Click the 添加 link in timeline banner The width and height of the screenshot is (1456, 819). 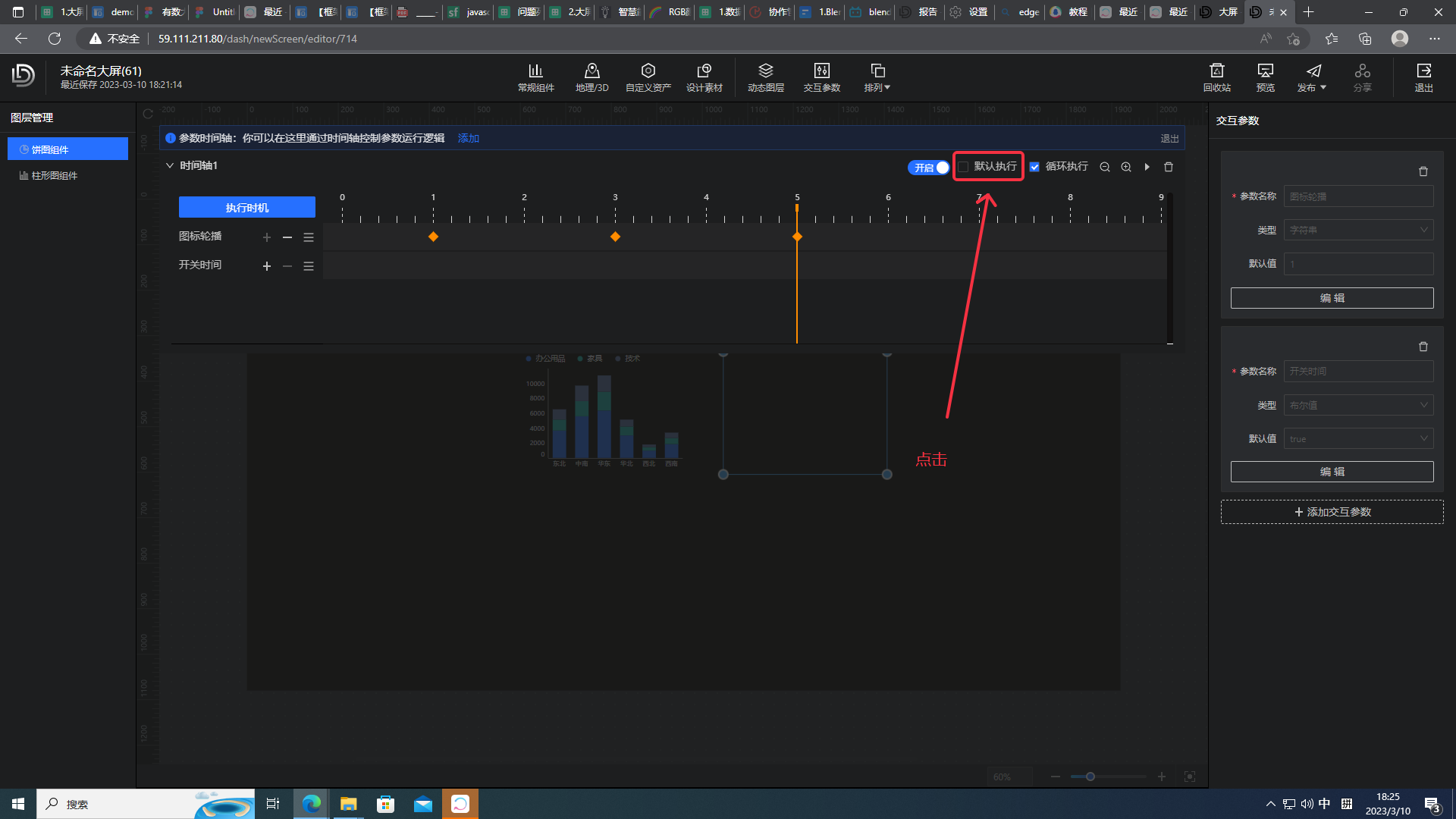click(468, 138)
